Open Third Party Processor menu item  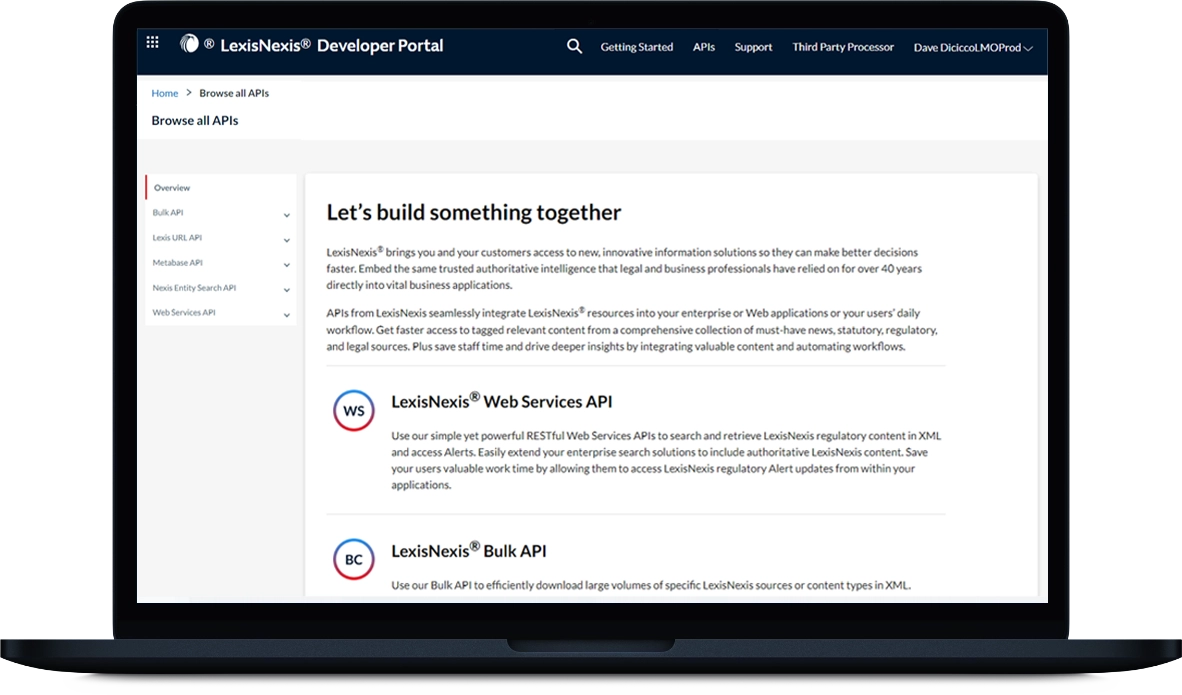tap(843, 47)
